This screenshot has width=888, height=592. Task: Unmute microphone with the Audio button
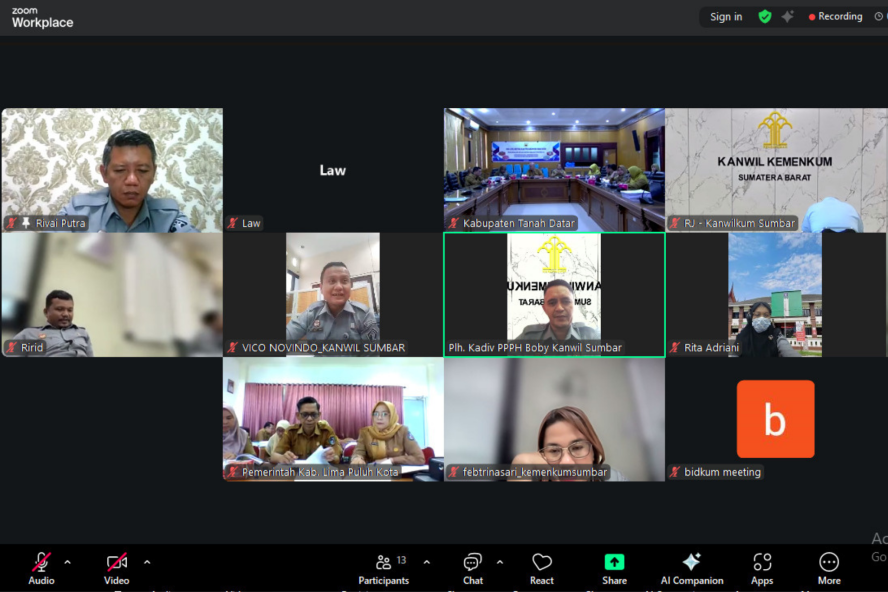tap(41, 567)
